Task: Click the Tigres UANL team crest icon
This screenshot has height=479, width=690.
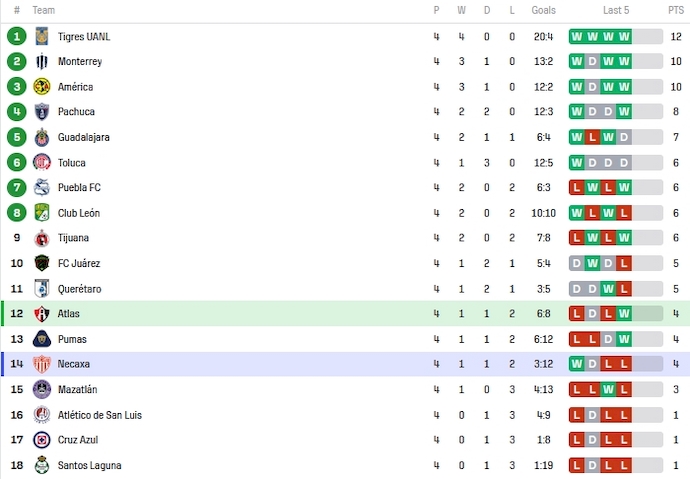Action: 42,36
